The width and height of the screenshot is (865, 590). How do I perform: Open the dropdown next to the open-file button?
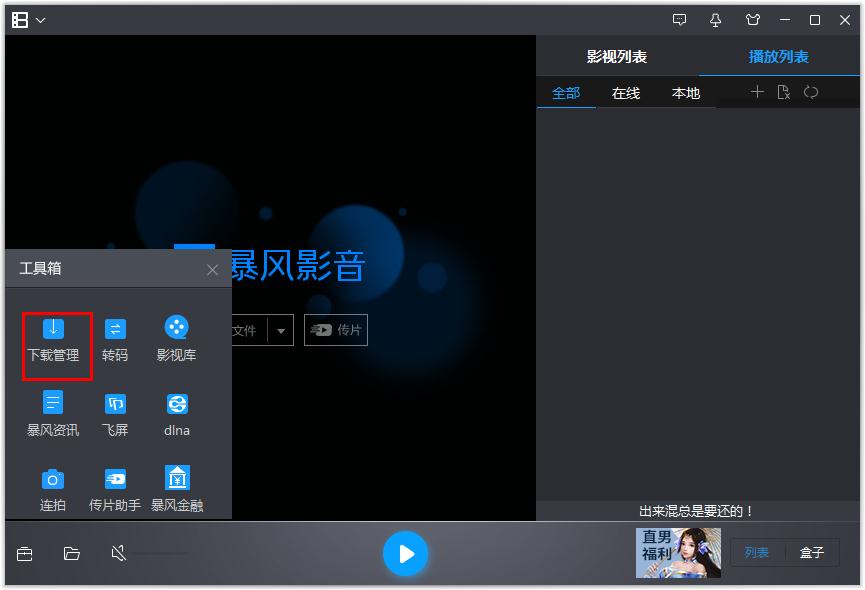click(281, 330)
